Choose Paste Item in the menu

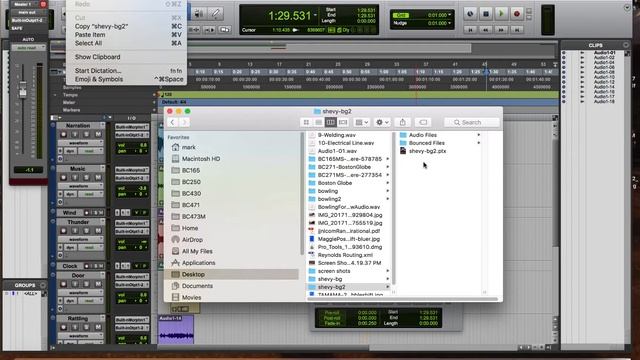(x=127, y=35)
